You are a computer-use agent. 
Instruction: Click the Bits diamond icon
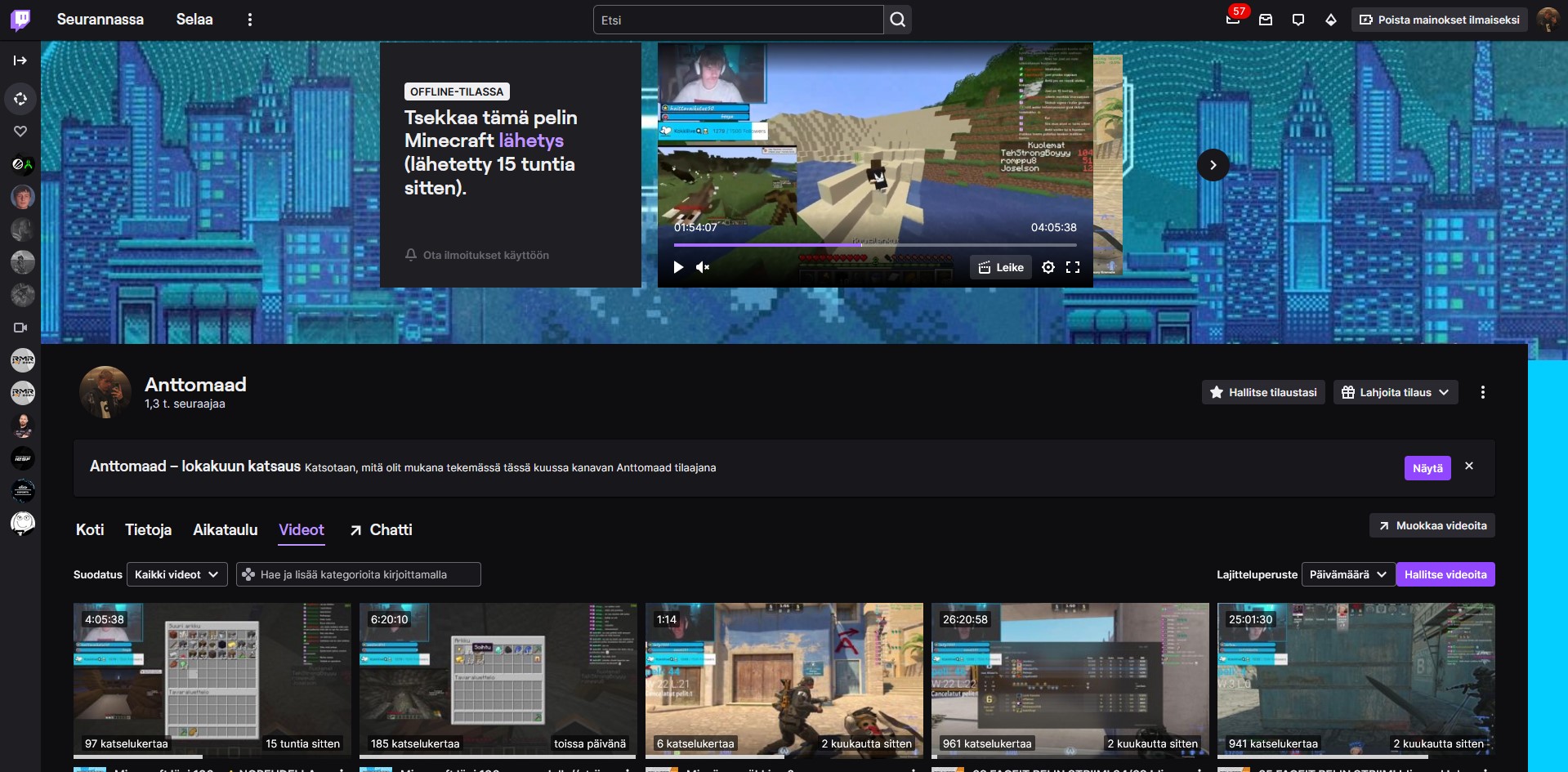tap(1331, 20)
